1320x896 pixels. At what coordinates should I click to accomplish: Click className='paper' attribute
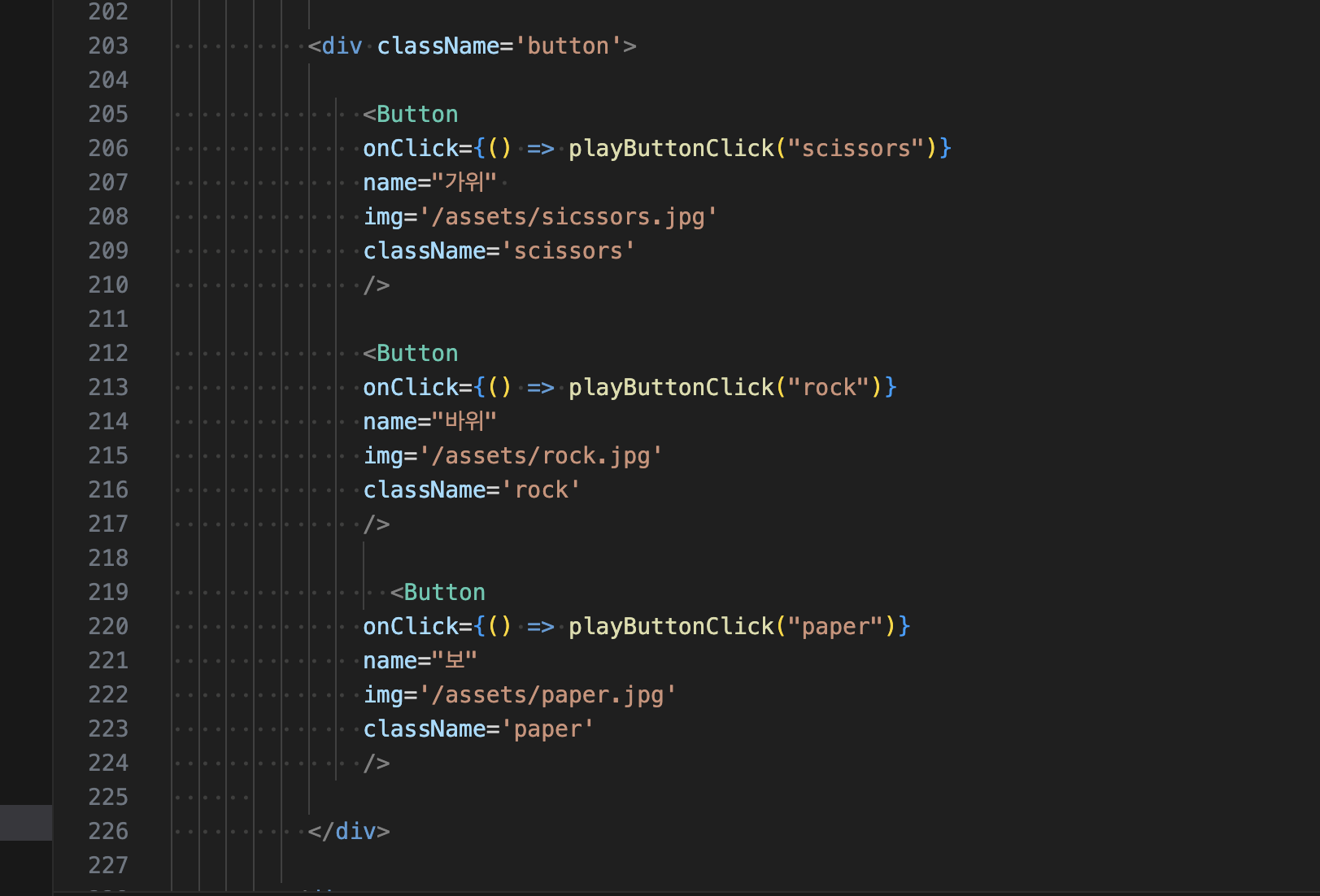point(478,729)
